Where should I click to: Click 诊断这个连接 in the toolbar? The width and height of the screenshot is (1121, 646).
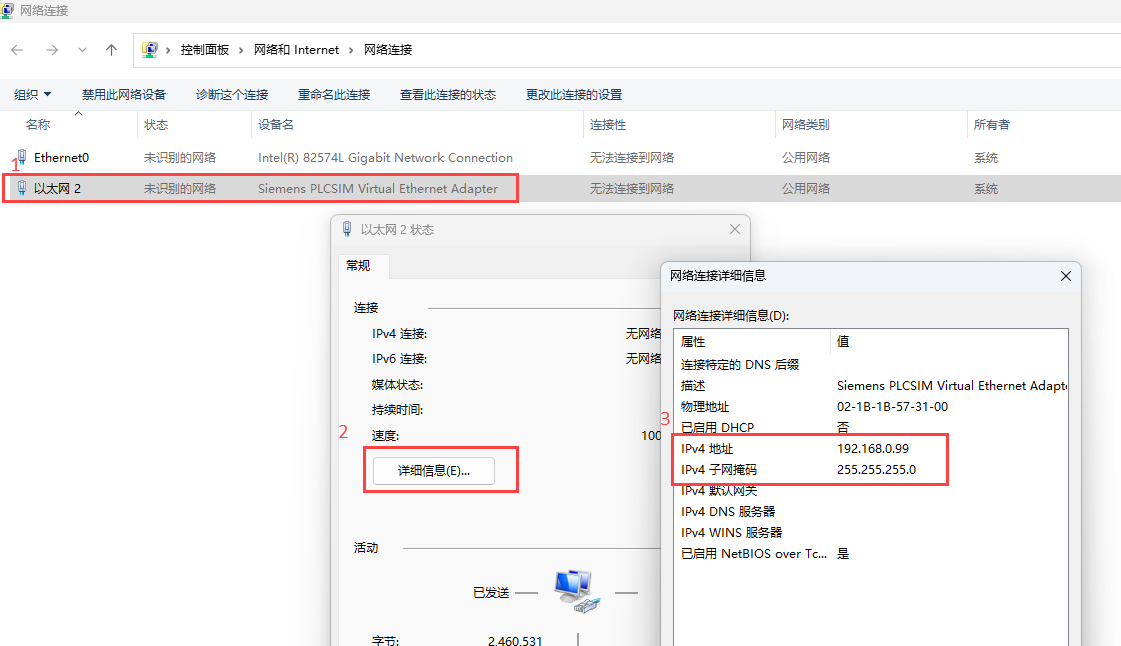pos(232,95)
